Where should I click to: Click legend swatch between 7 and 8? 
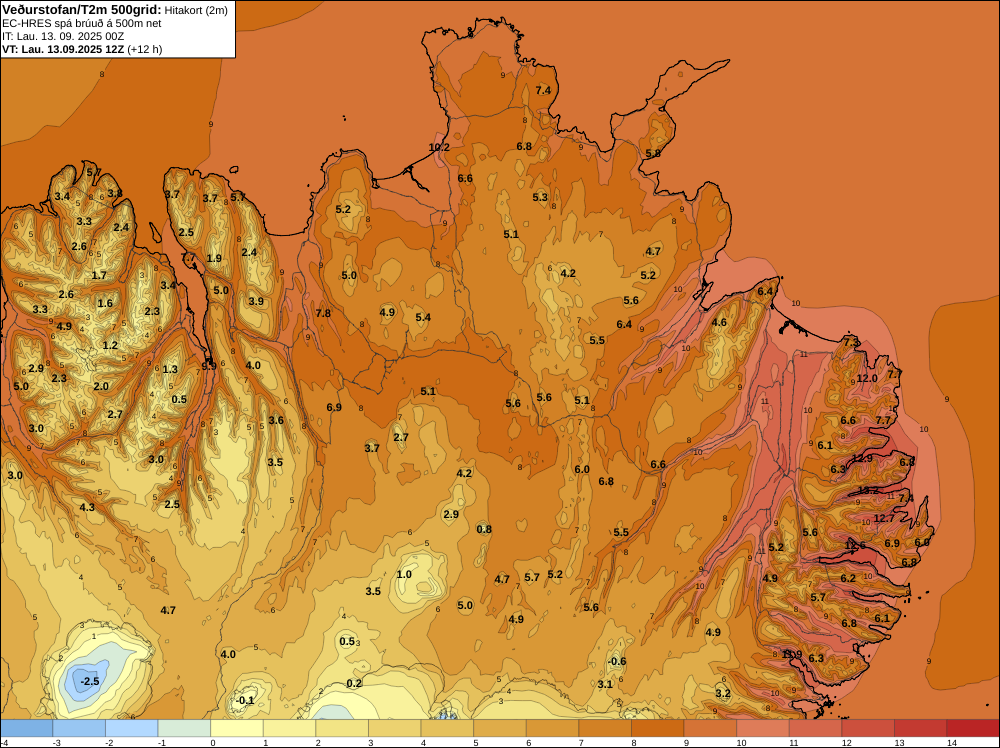pyautogui.click(x=605, y=728)
